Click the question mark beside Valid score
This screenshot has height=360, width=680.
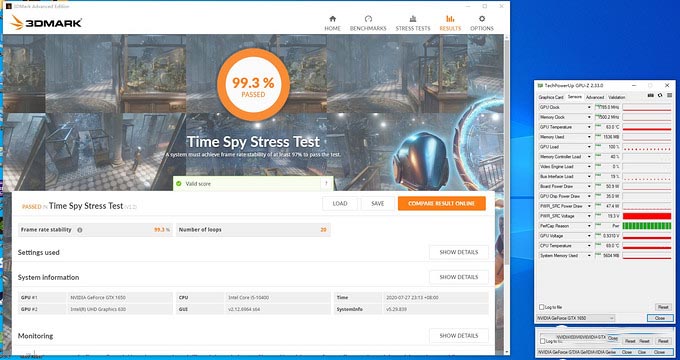point(326,184)
